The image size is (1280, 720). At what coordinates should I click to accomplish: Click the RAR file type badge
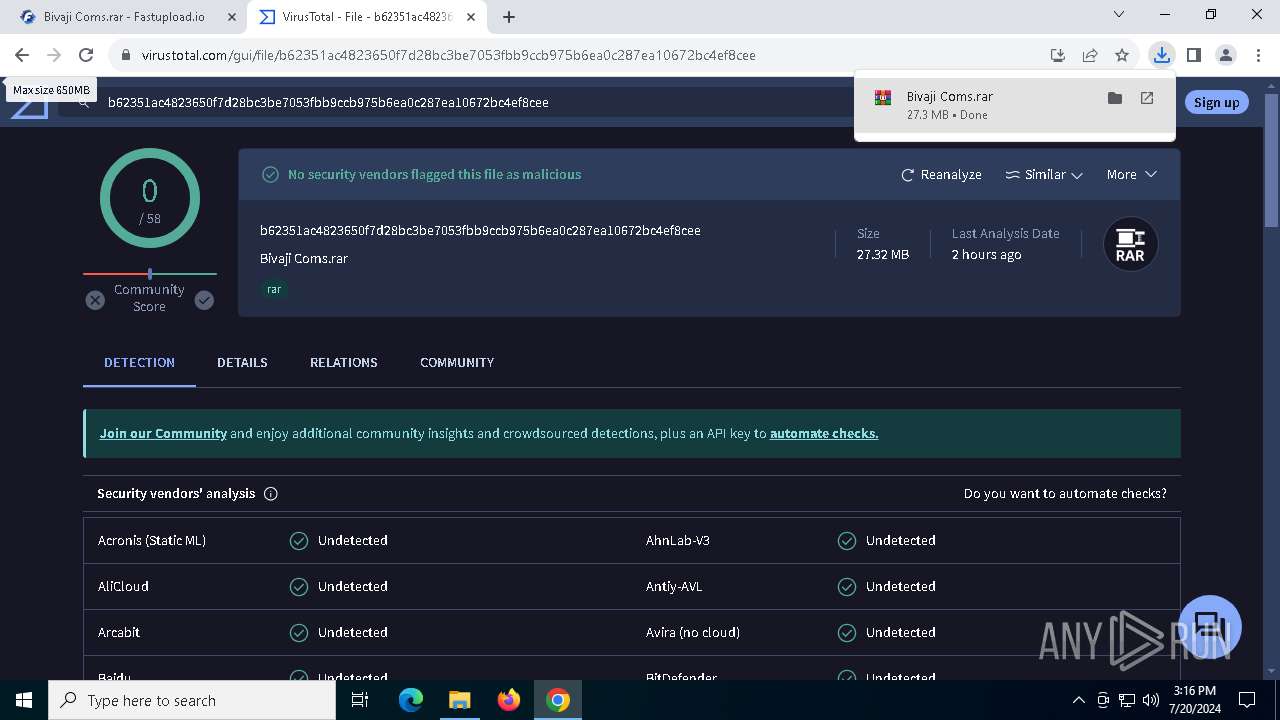click(1130, 244)
